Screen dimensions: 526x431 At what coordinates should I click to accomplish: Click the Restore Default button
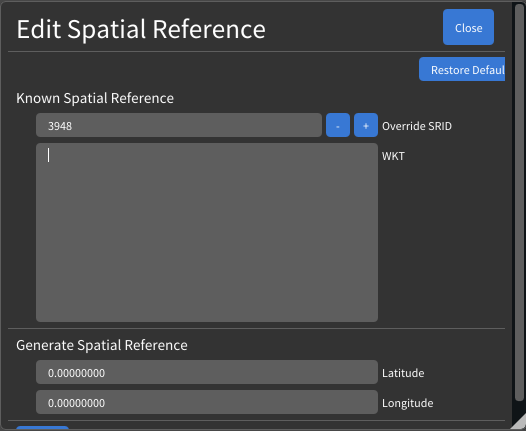pos(462,69)
